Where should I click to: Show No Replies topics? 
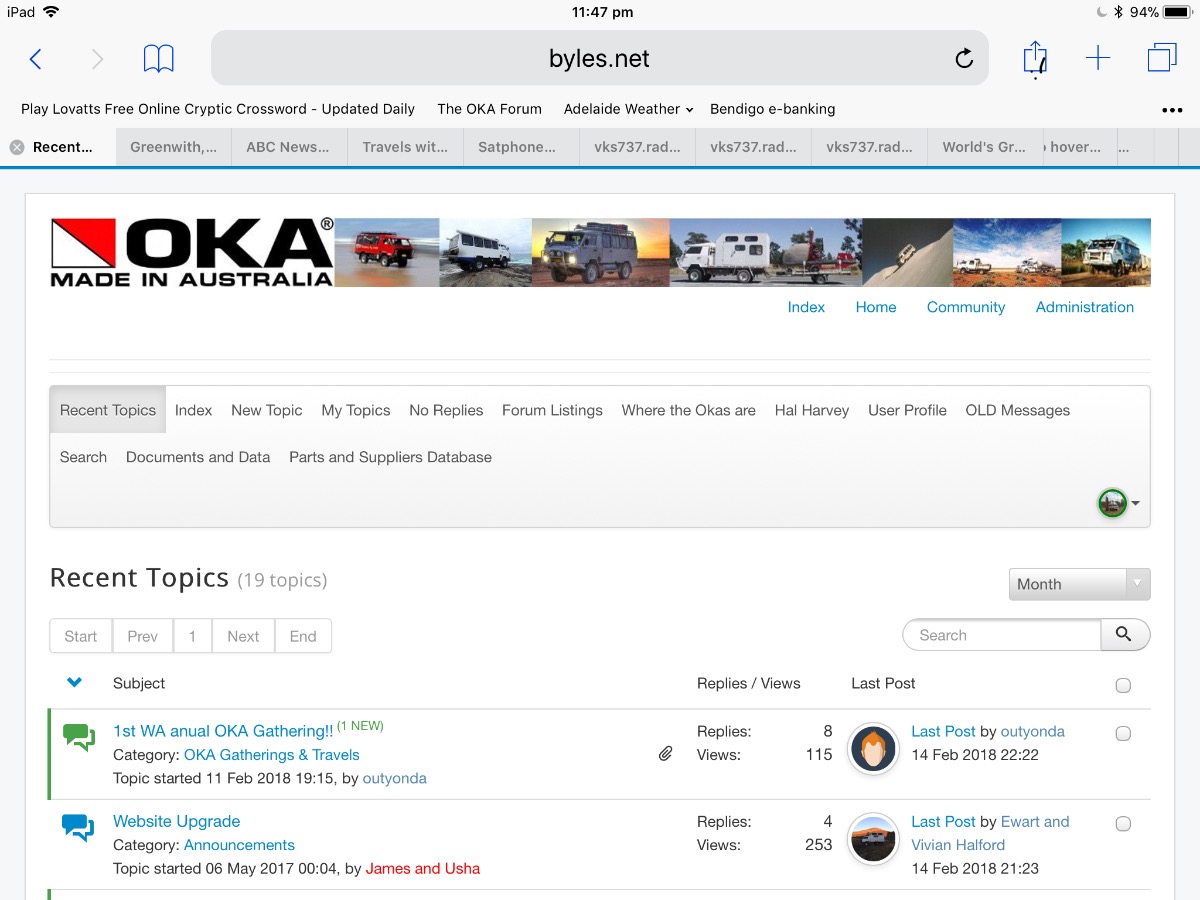point(446,410)
